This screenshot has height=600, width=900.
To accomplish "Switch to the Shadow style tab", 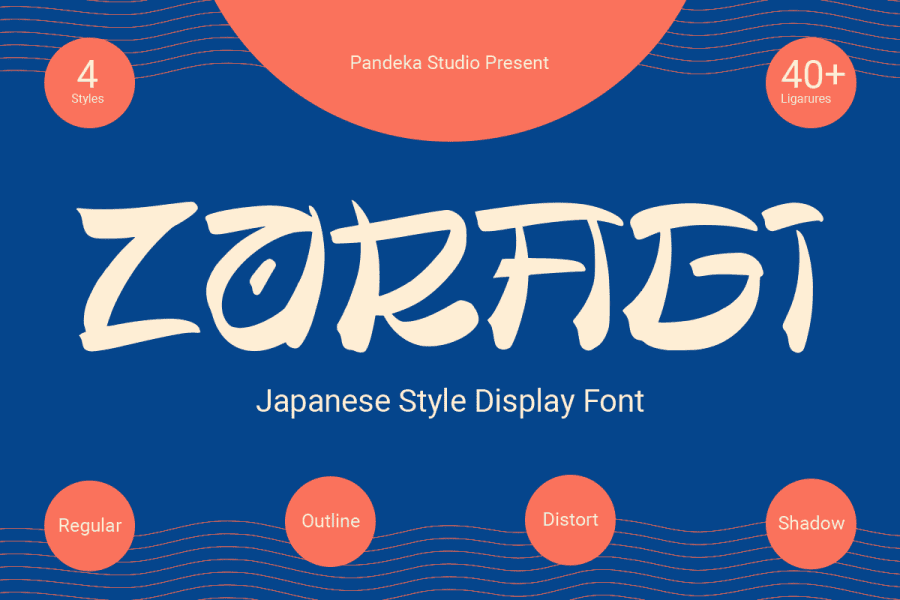I will (x=811, y=523).
